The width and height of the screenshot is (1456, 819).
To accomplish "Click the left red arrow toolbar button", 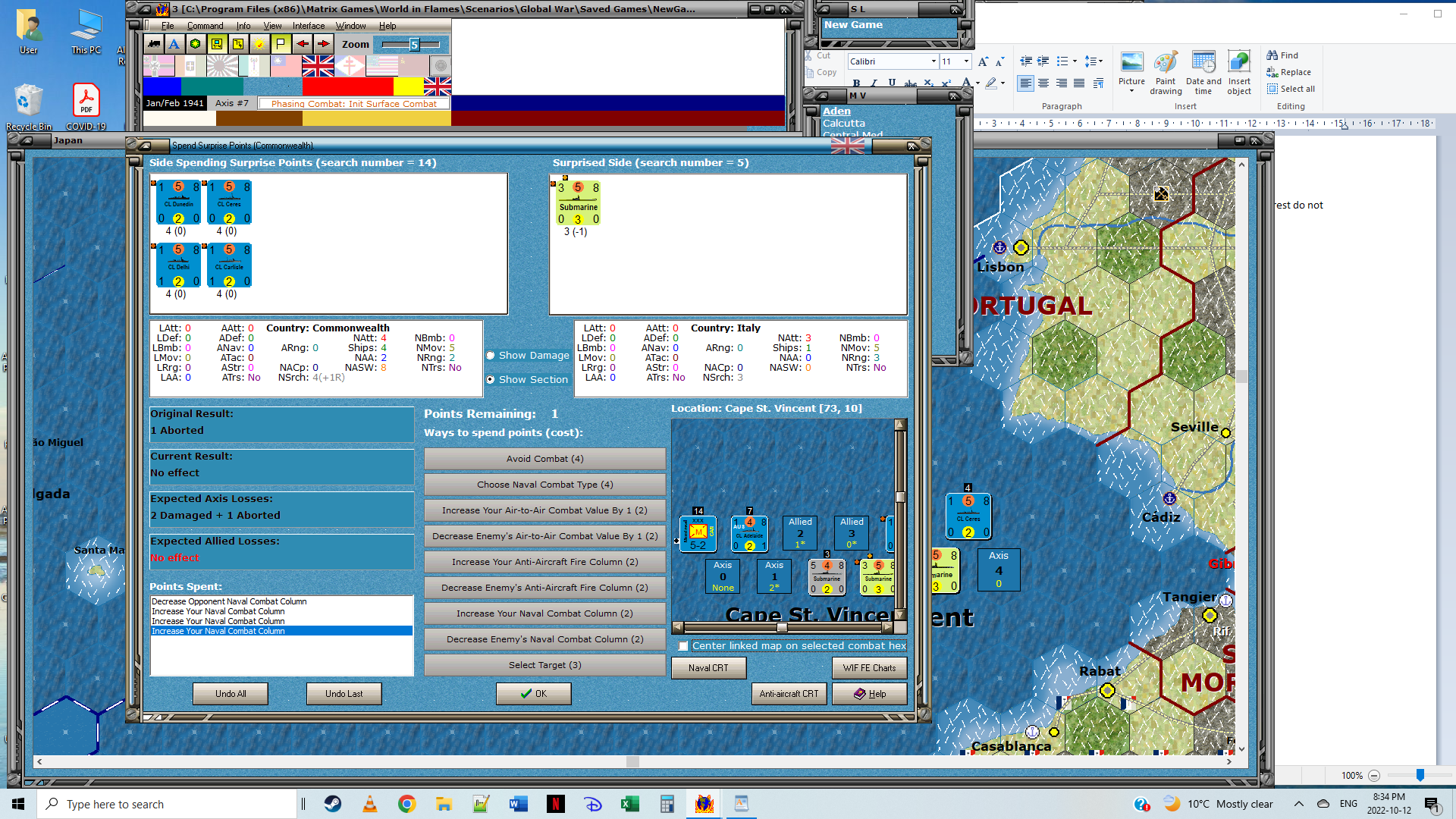I will point(302,44).
